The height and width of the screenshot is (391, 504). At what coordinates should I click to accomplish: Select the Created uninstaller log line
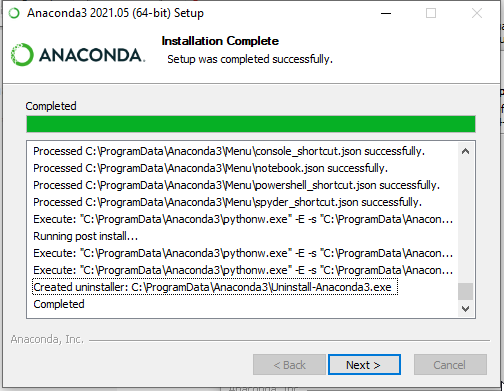point(215,287)
